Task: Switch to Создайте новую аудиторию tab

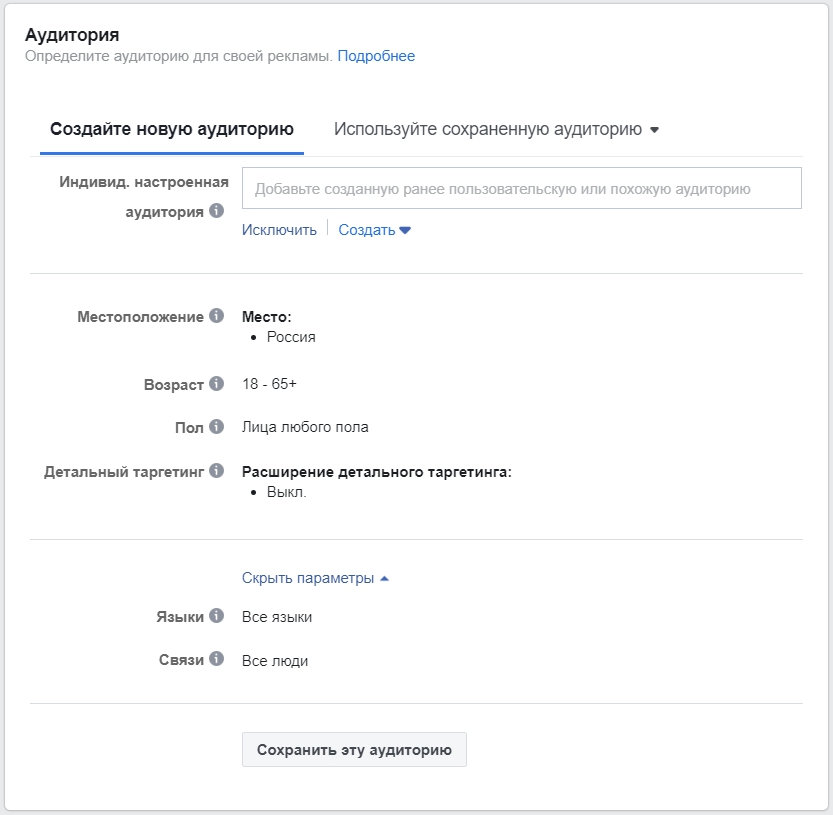Action: coord(172,129)
